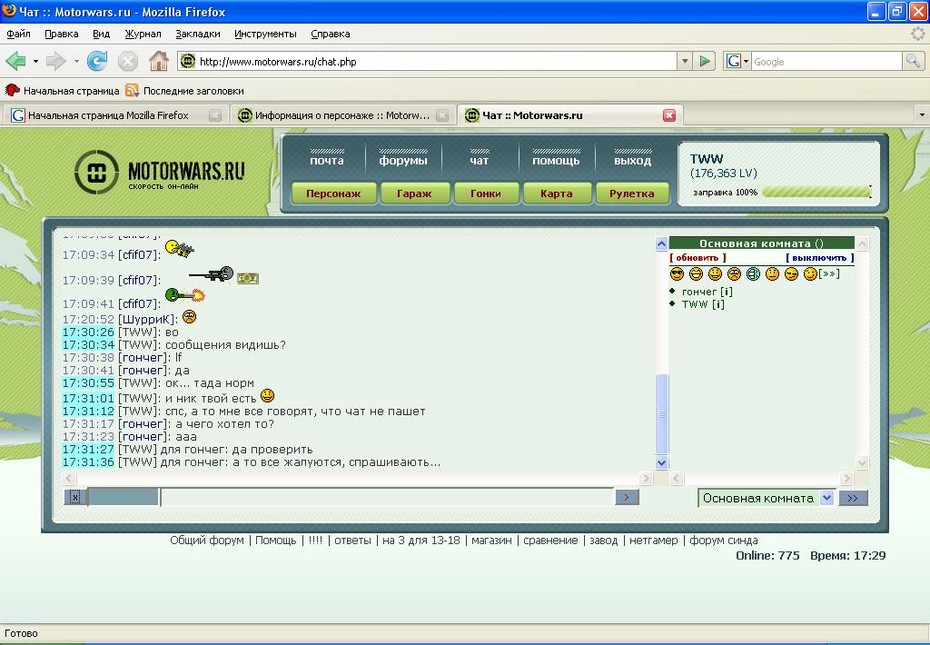Open форумы in site navigation
The width and height of the screenshot is (930, 645).
tap(403, 160)
